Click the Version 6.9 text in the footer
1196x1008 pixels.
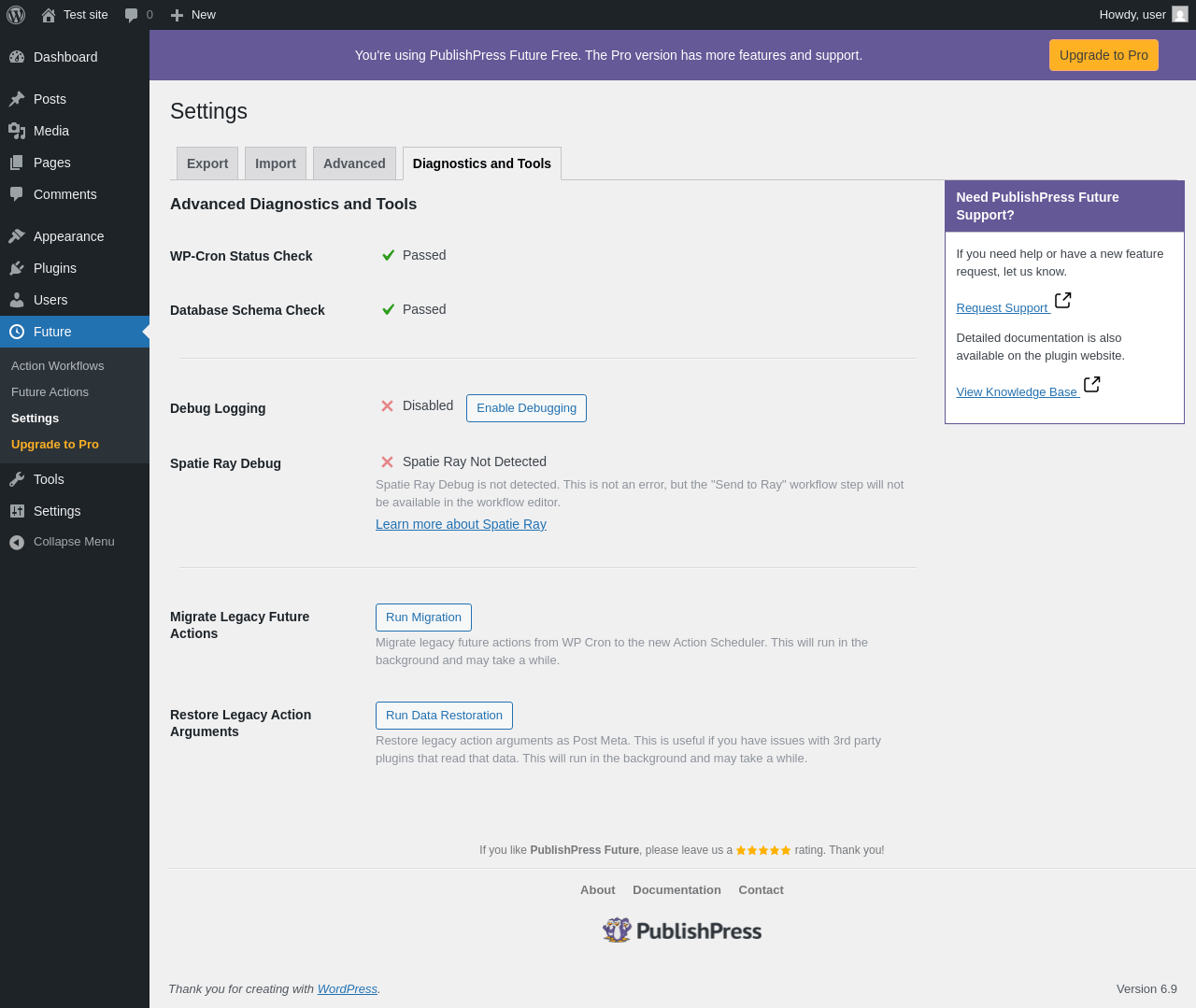1146,989
